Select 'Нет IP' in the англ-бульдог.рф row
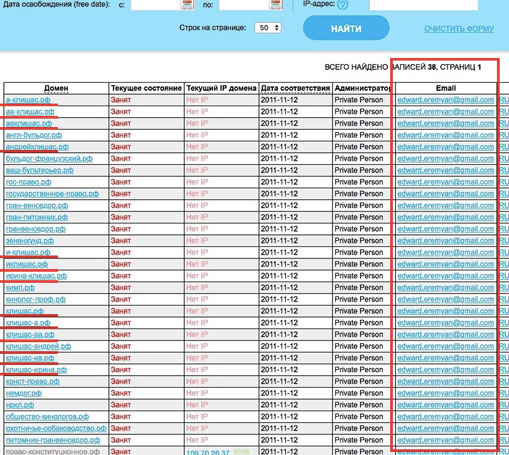 [197, 135]
